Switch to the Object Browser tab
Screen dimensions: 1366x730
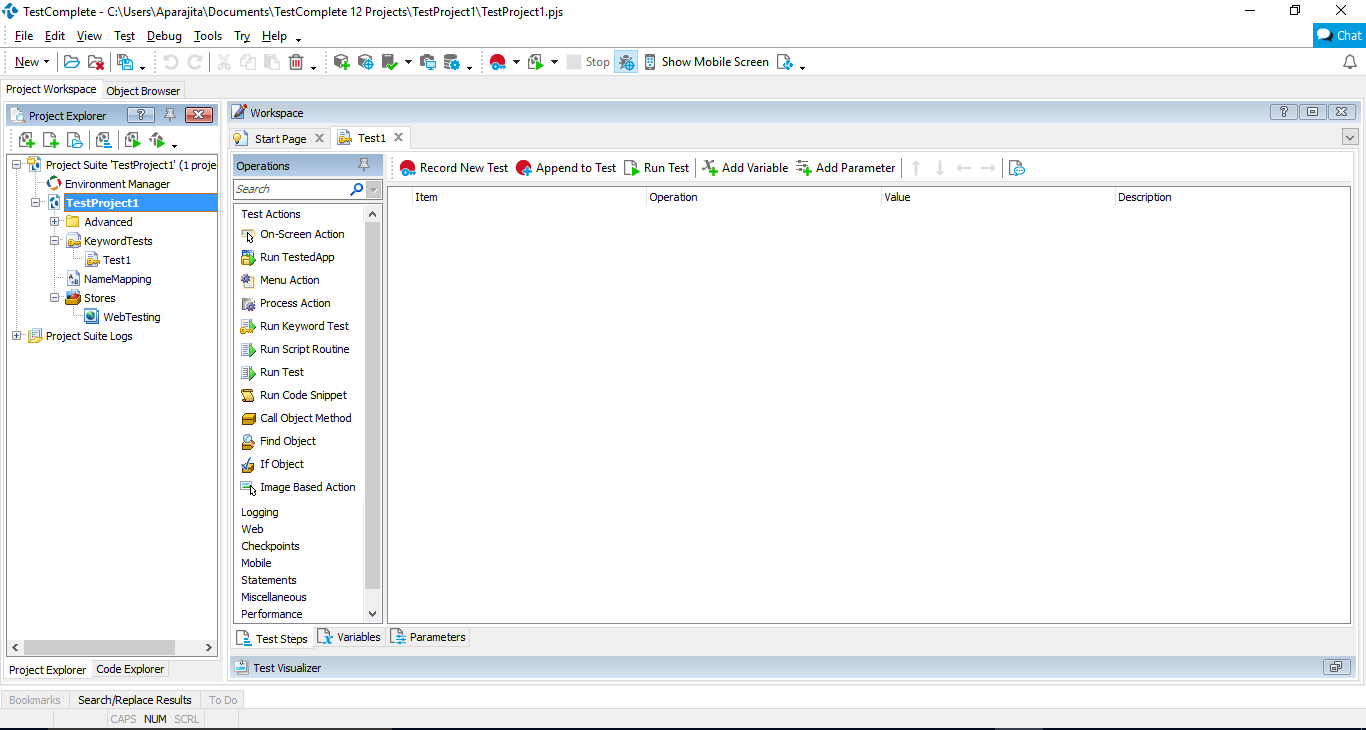[143, 91]
